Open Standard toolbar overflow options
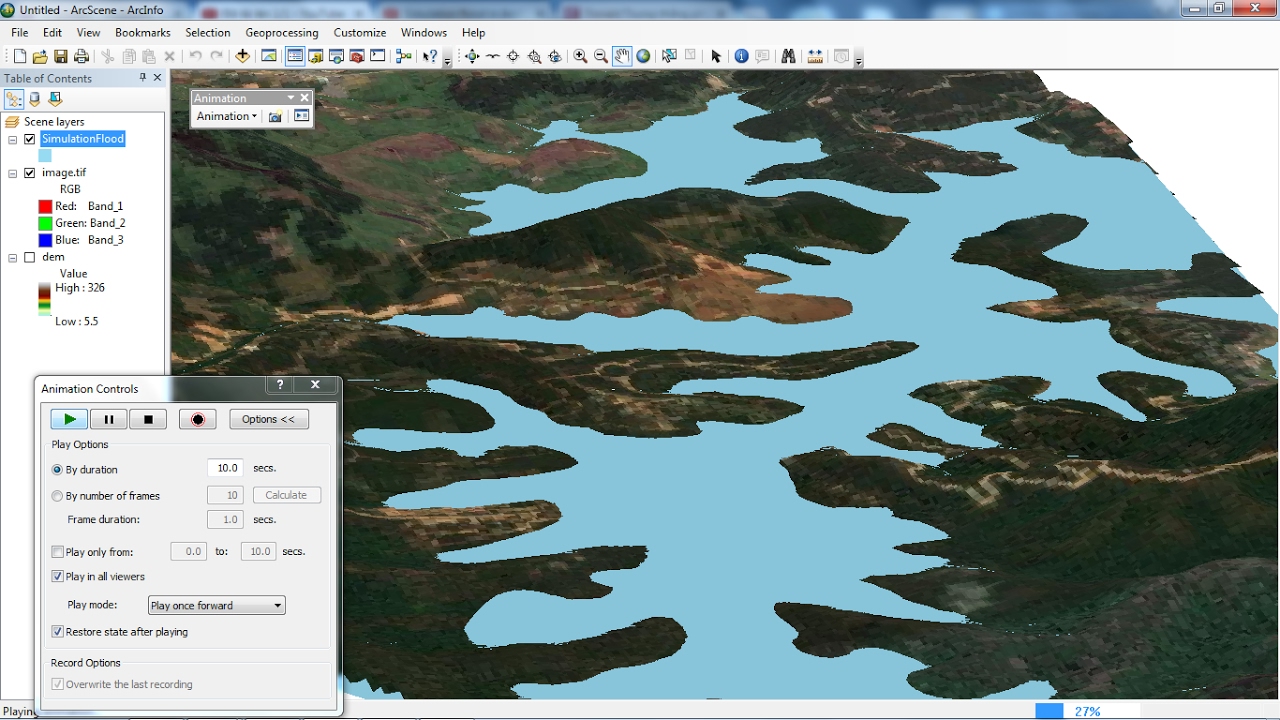The image size is (1280, 720). tap(447, 60)
